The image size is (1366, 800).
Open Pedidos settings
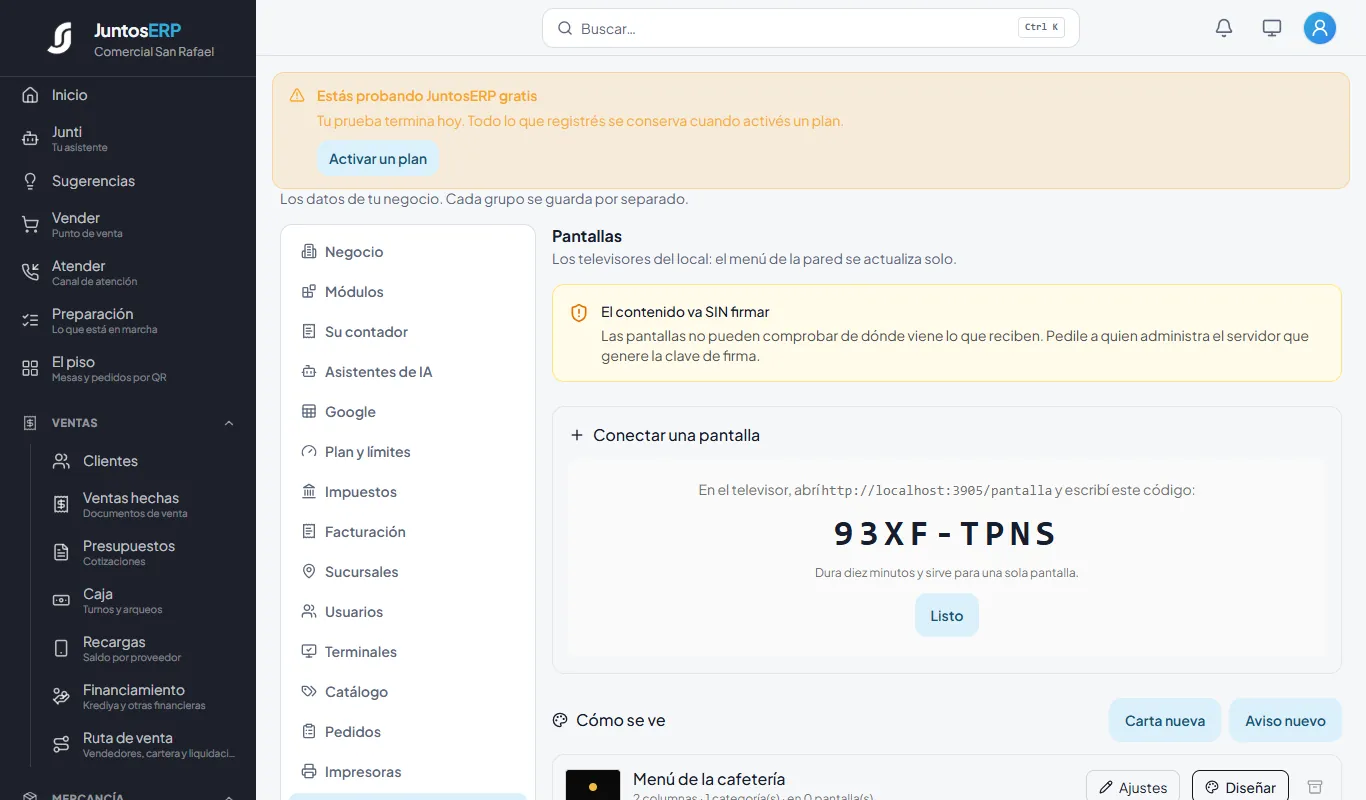[408, 732]
